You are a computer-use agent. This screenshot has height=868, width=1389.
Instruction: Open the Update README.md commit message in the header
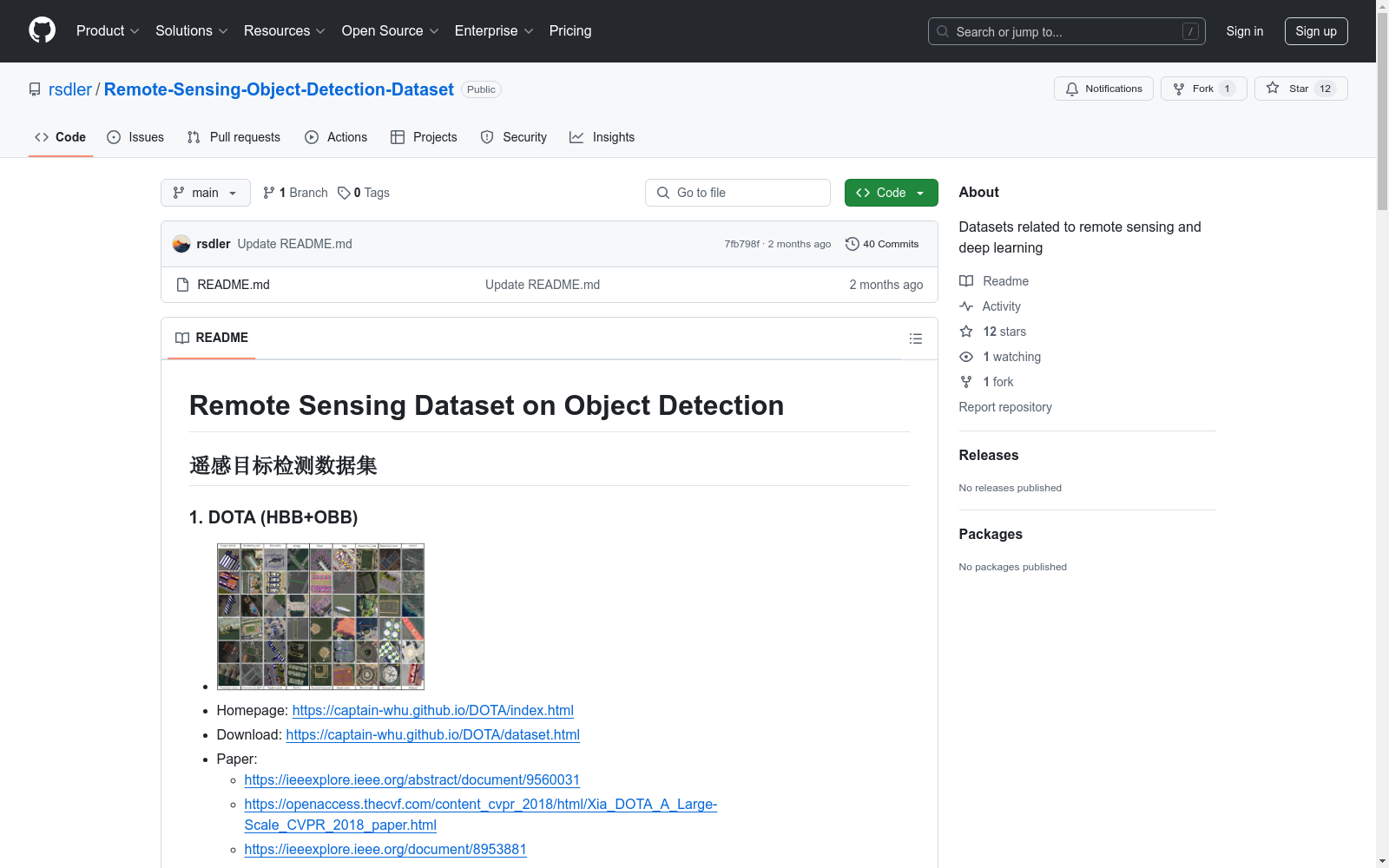295,244
